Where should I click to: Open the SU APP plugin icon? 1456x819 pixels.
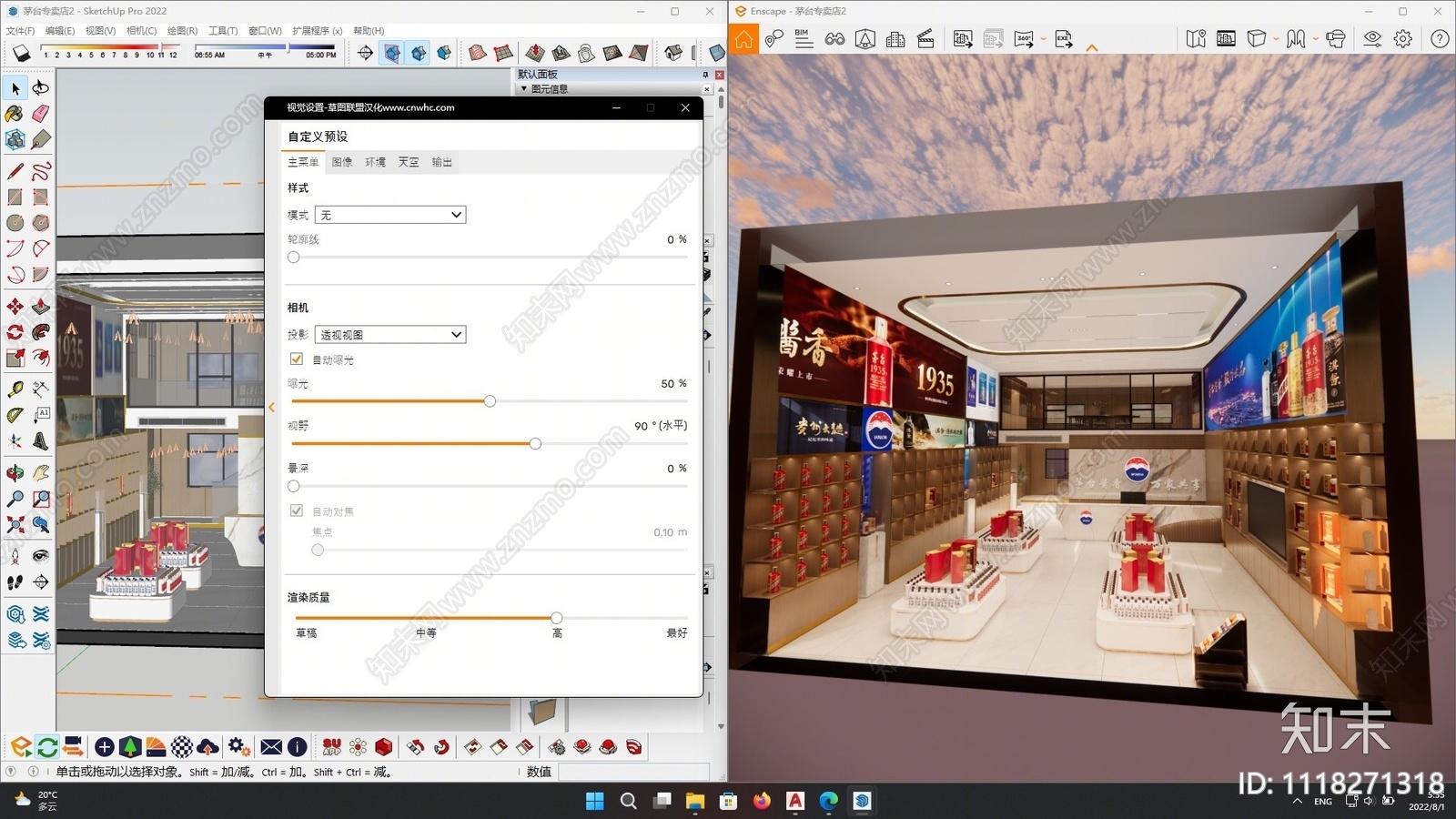coord(332,747)
